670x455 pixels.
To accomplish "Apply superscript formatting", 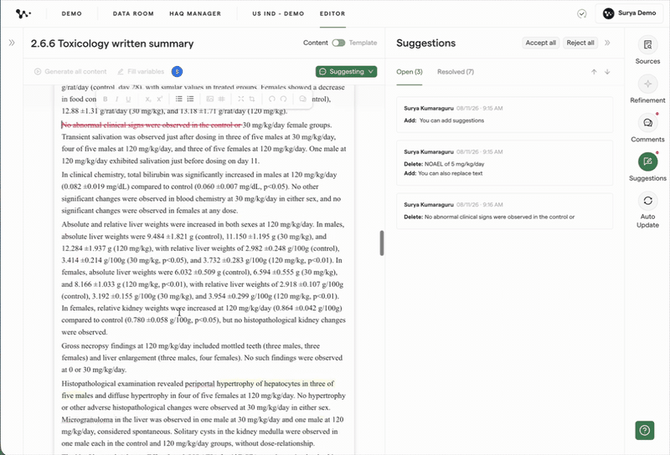I will tap(159, 99).
